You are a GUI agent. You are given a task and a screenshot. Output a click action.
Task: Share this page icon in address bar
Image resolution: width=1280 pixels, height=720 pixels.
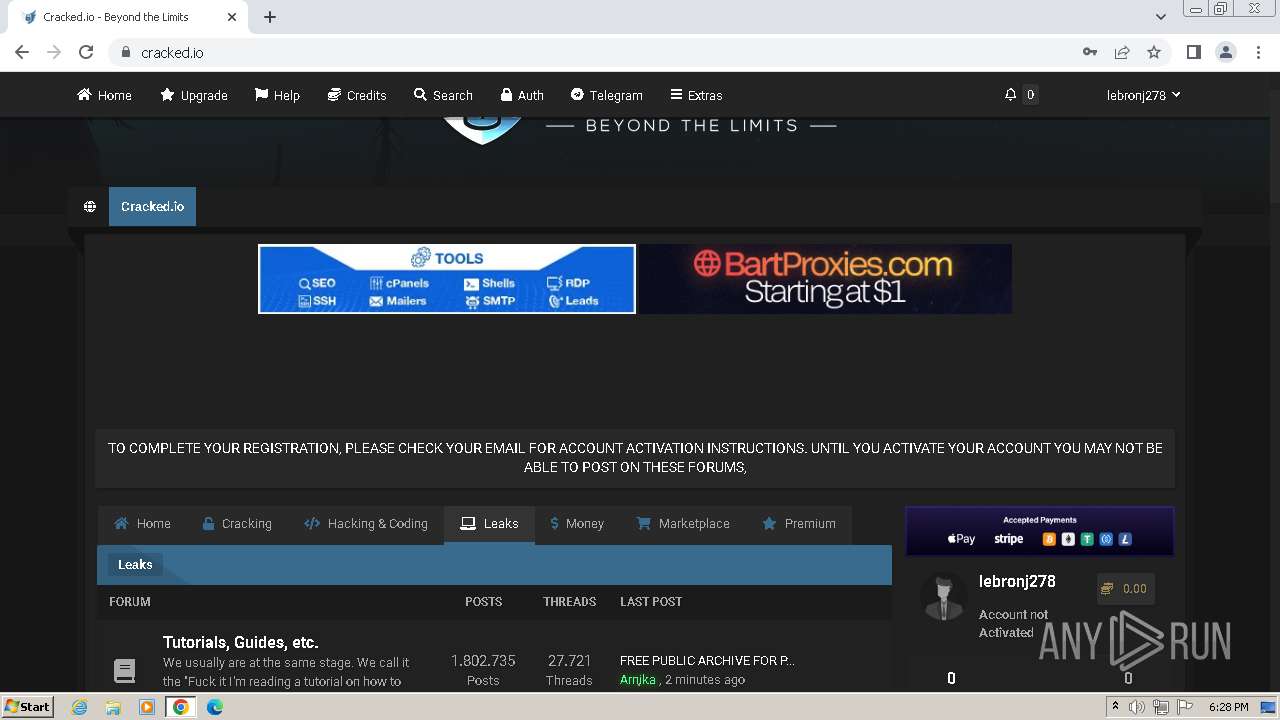click(1122, 52)
